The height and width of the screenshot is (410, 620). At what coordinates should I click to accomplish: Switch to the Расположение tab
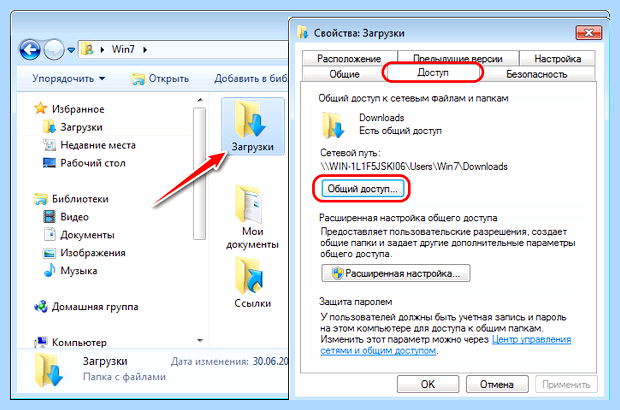pos(349,59)
